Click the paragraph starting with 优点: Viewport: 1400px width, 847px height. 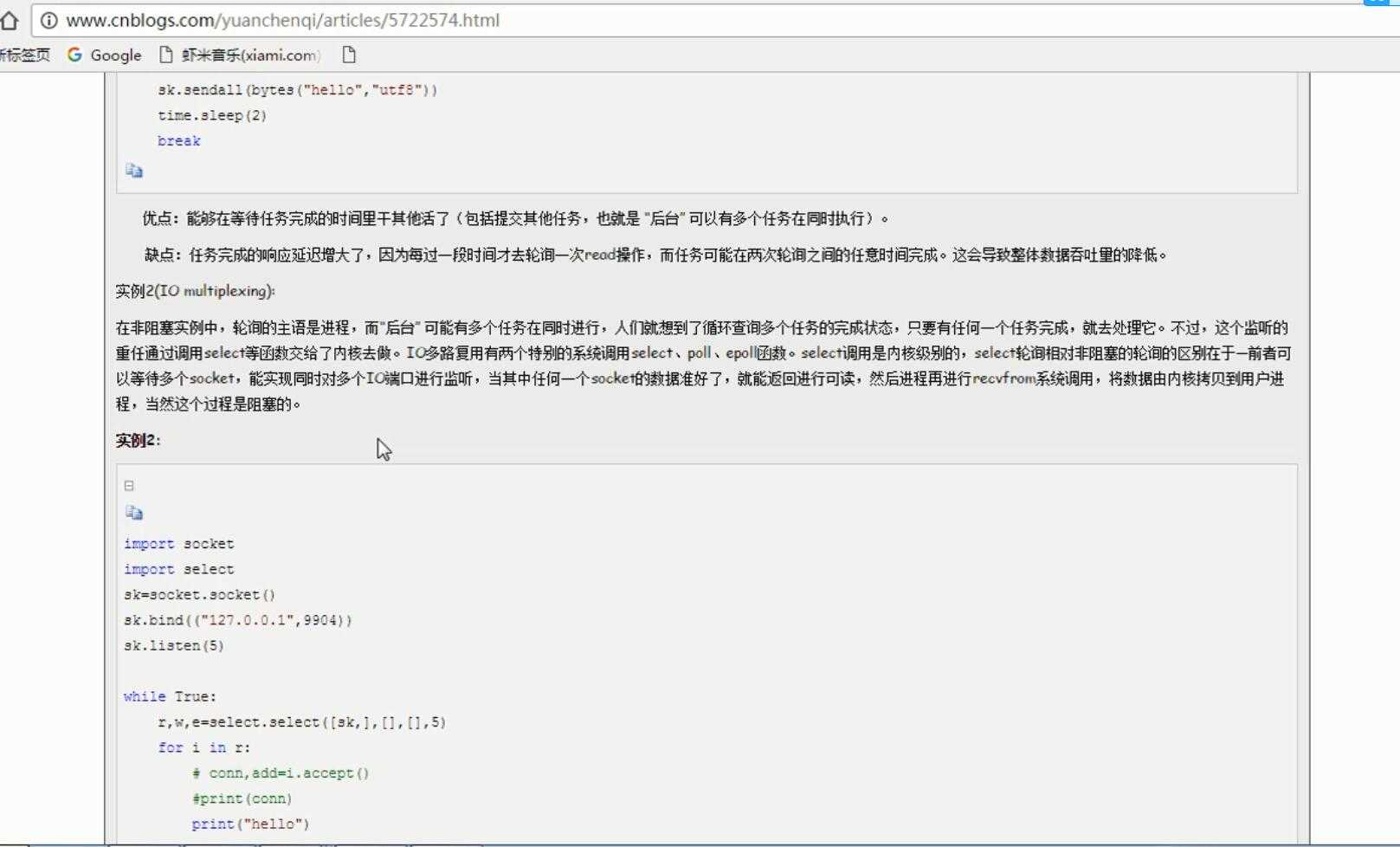pyautogui.click(x=516, y=218)
